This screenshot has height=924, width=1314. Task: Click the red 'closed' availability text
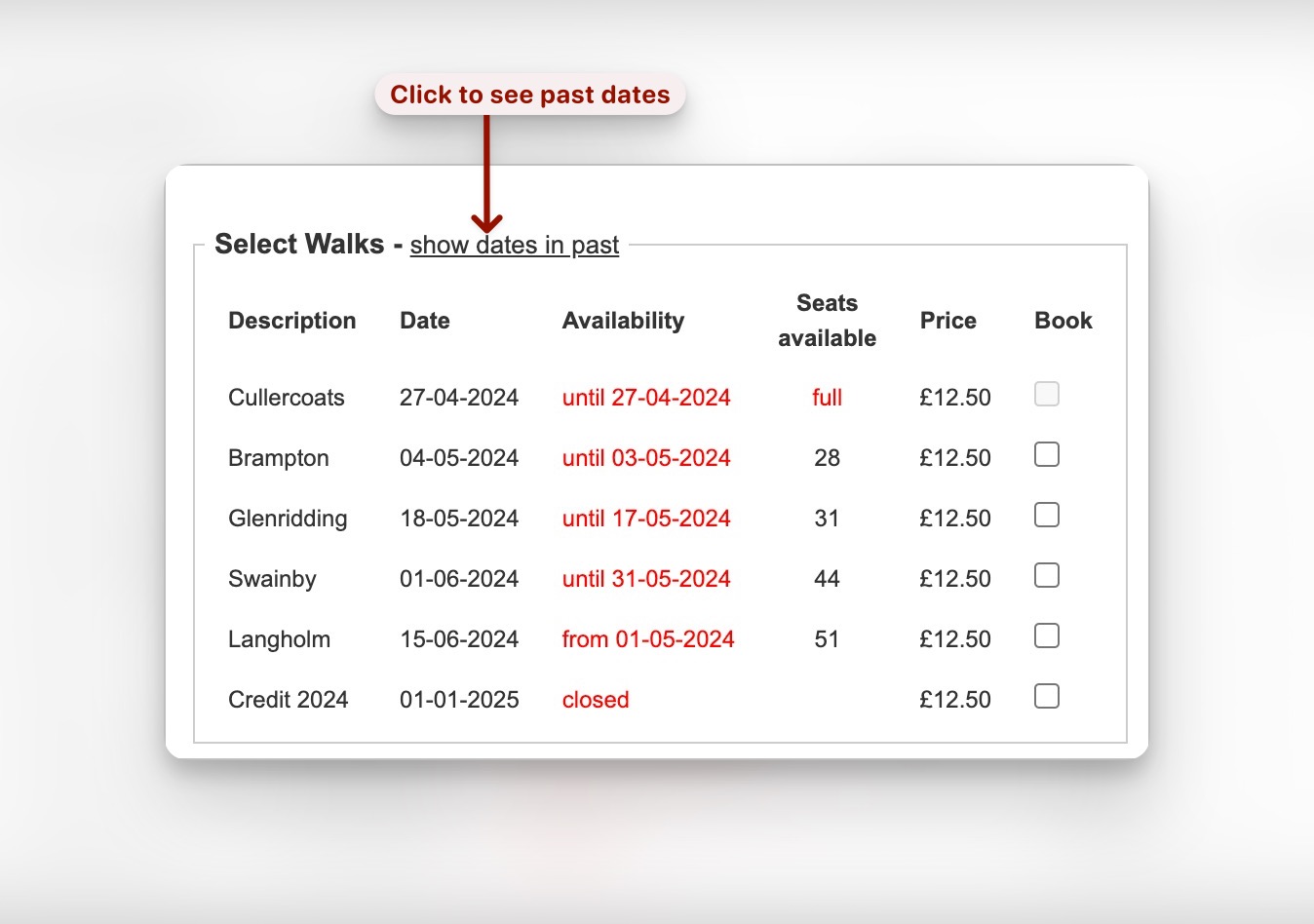pos(596,700)
